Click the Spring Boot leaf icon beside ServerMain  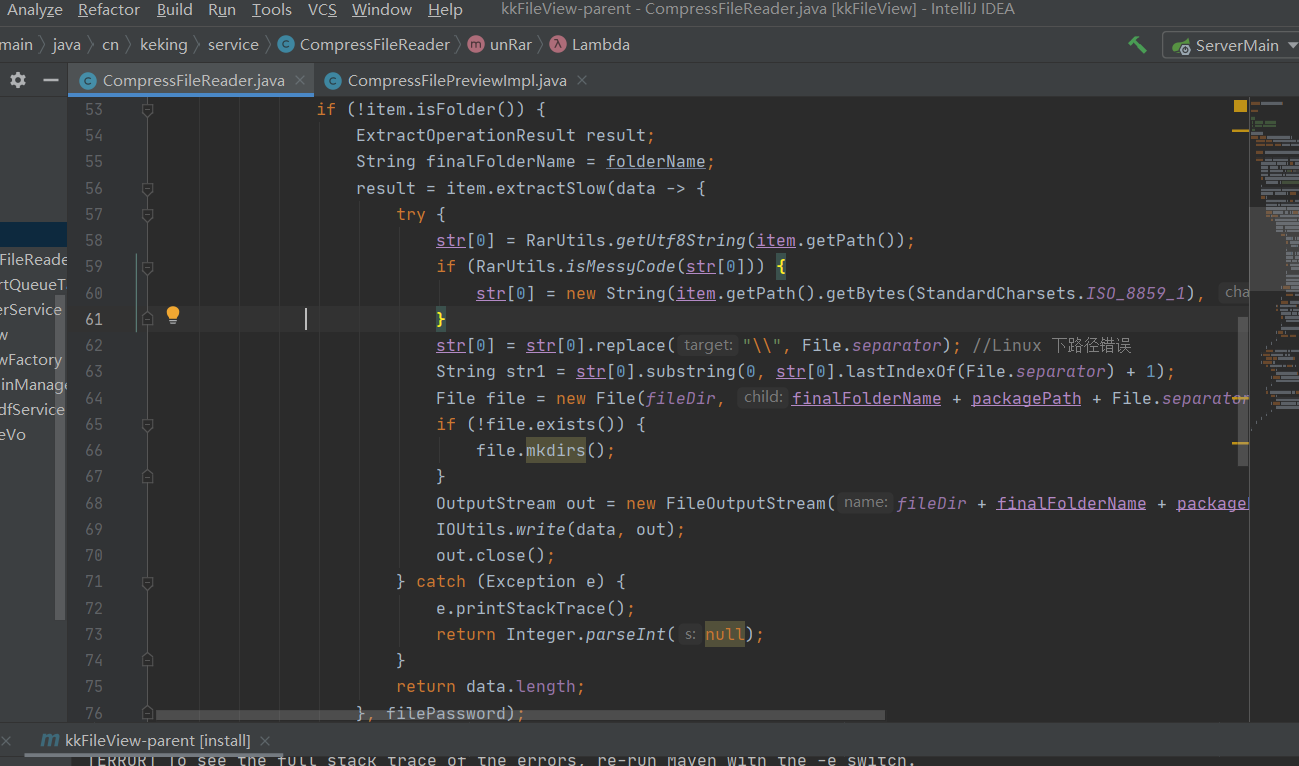click(1182, 46)
